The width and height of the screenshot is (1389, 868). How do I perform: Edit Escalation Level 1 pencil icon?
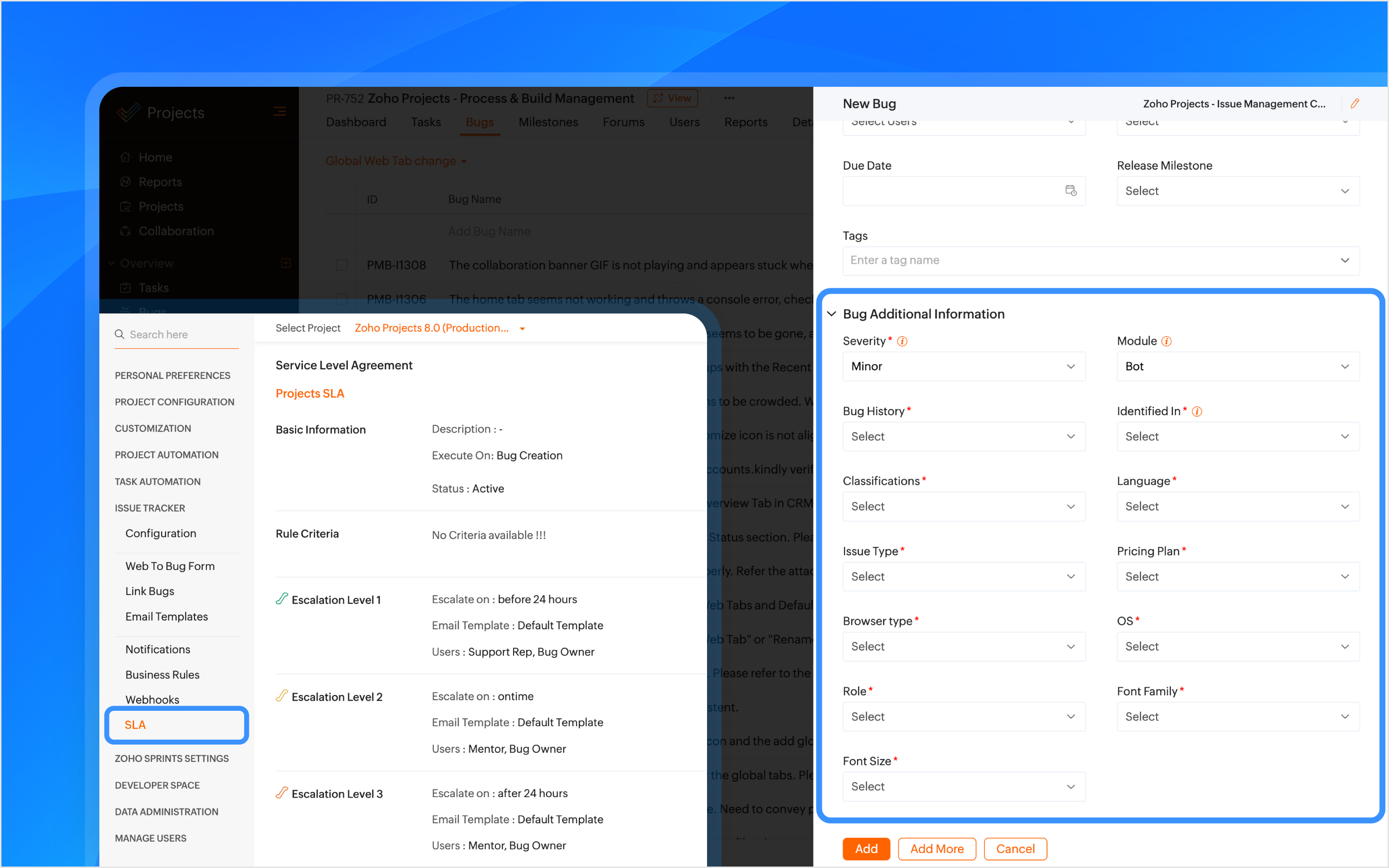[x=281, y=599]
